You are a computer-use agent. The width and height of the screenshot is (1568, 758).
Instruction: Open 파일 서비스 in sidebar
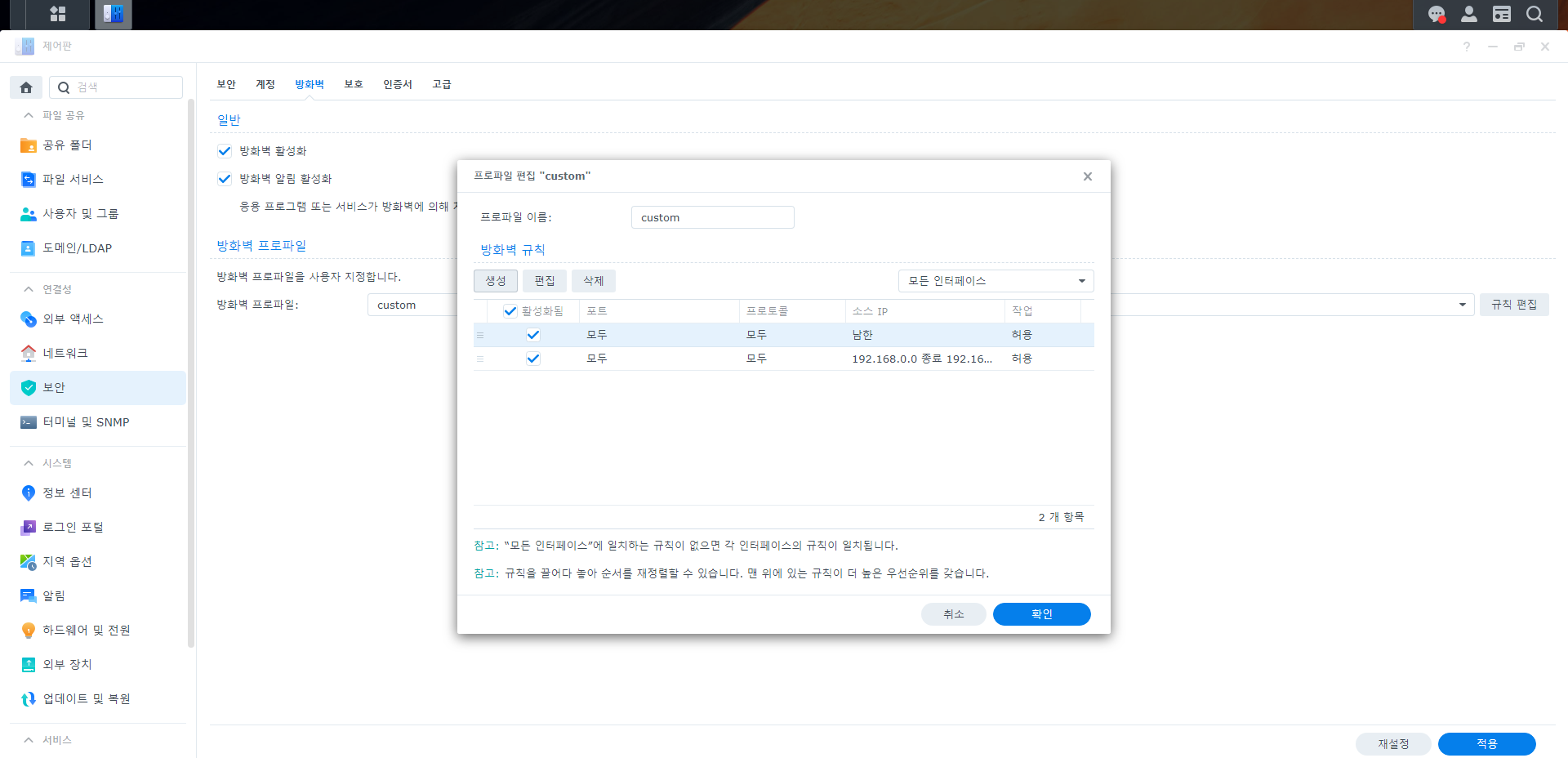(x=98, y=180)
